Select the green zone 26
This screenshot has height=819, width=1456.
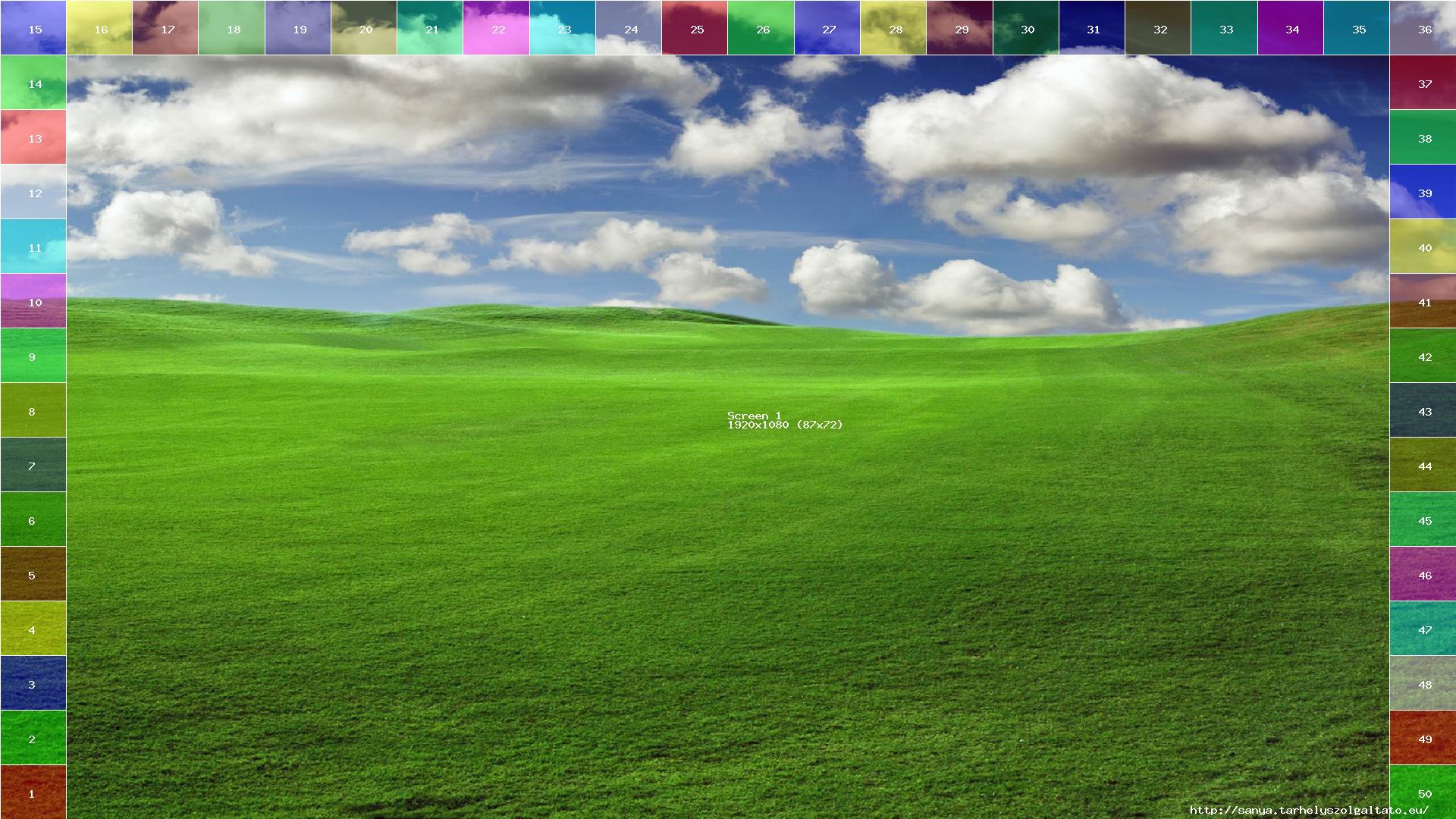(761, 27)
